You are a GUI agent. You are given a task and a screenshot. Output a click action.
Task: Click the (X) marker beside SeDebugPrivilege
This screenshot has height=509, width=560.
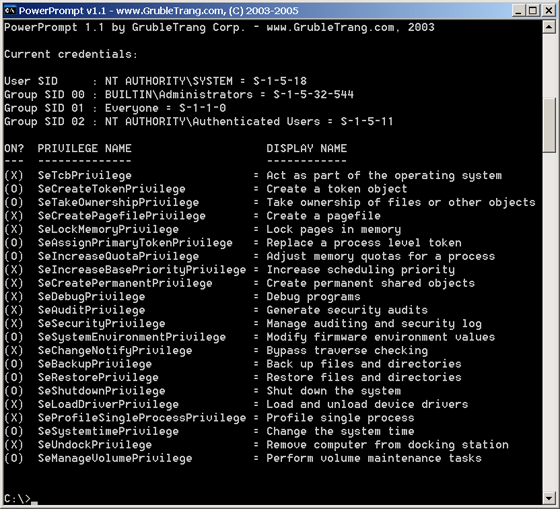[x=14, y=296]
